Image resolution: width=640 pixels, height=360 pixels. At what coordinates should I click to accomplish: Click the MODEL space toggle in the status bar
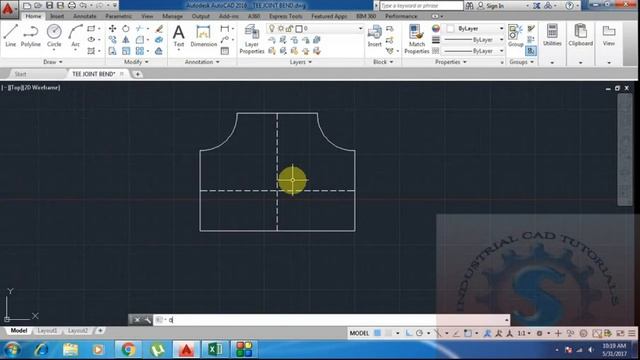pyautogui.click(x=359, y=333)
